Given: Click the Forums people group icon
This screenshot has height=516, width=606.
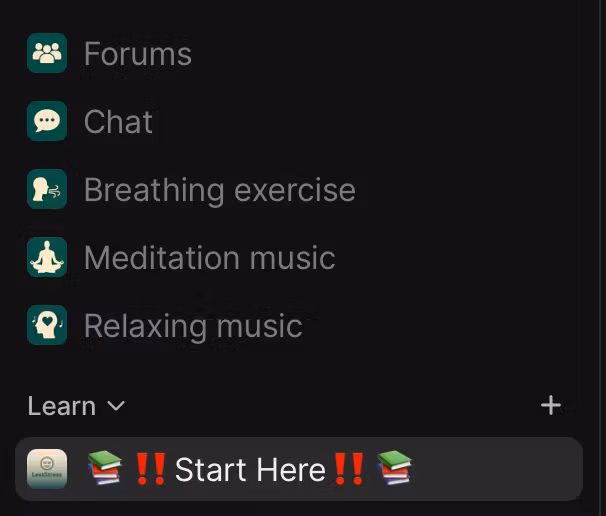Looking at the screenshot, I should point(47,53).
